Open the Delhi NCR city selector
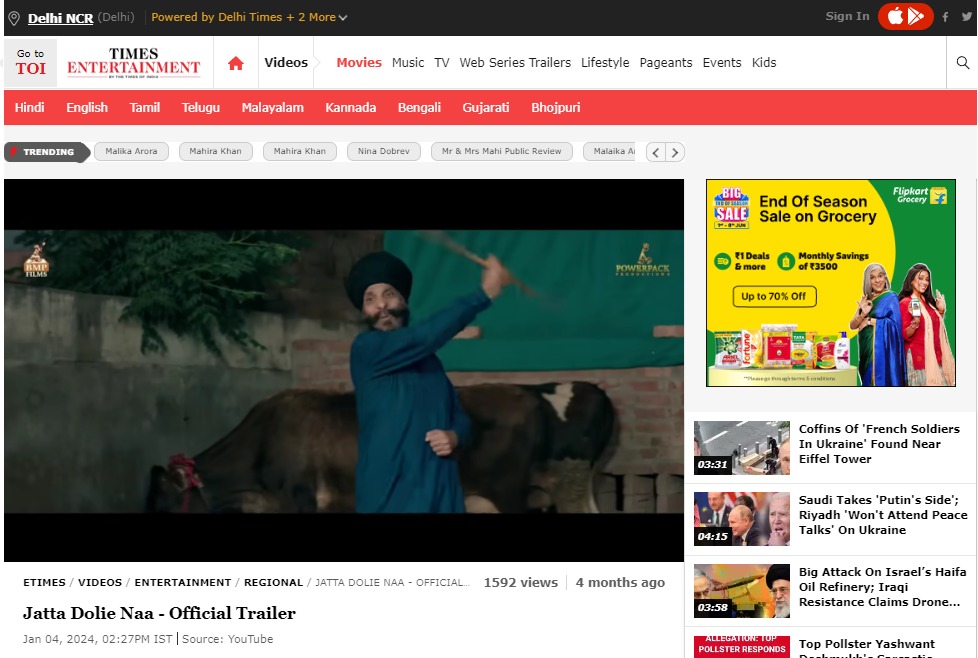The width and height of the screenshot is (978, 658). coord(61,18)
